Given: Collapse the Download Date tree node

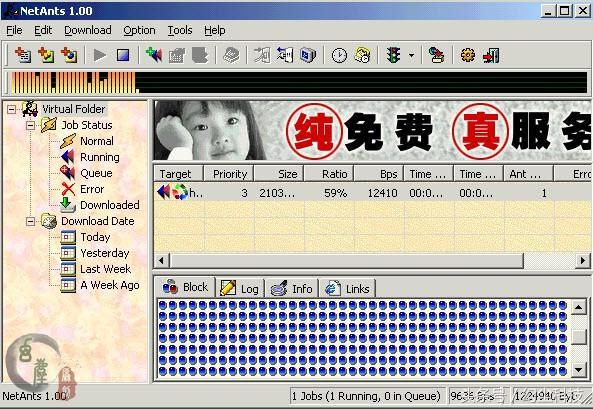Looking at the screenshot, I should click(31, 221).
